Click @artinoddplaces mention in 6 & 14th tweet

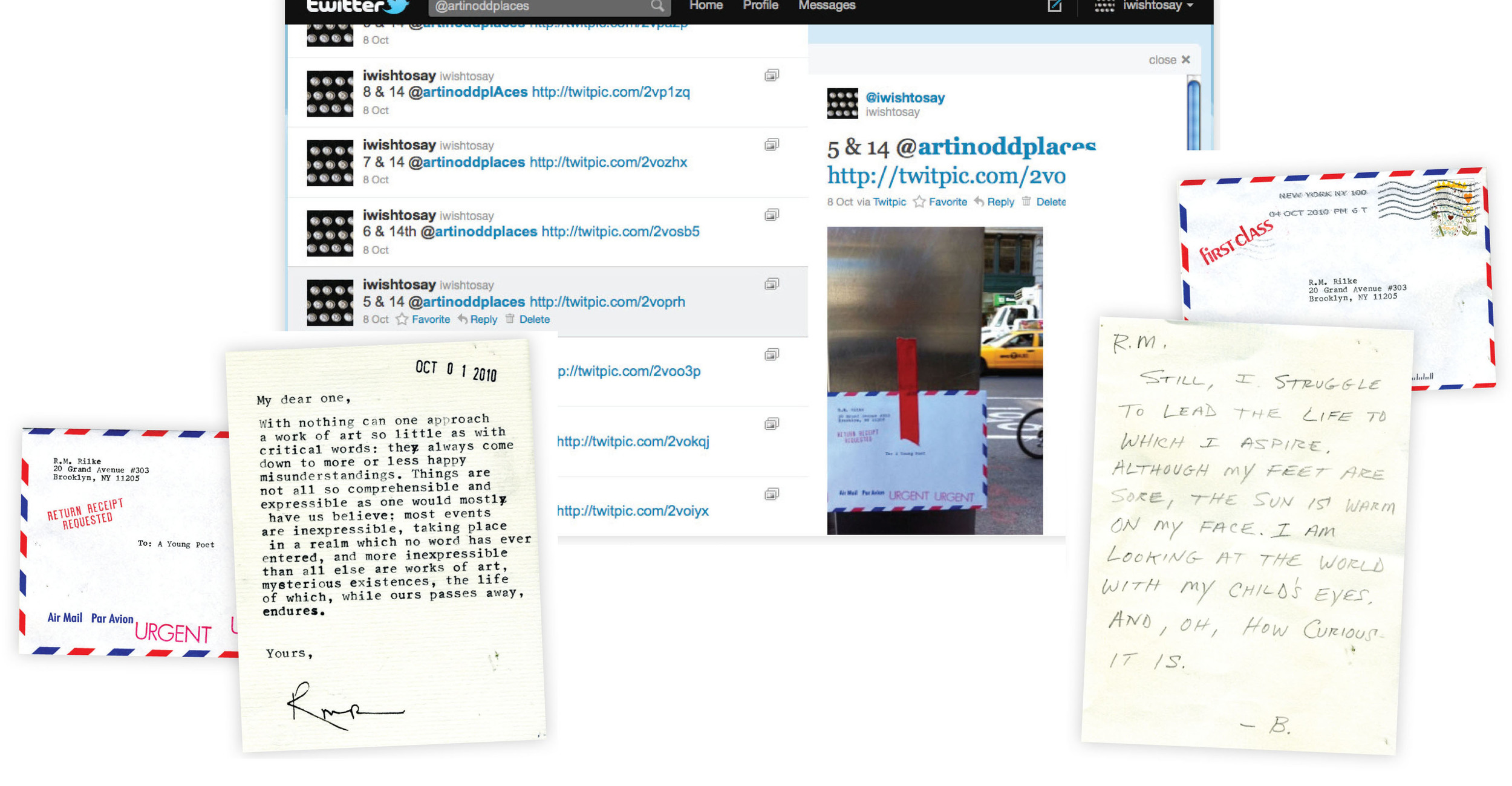click(478, 232)
